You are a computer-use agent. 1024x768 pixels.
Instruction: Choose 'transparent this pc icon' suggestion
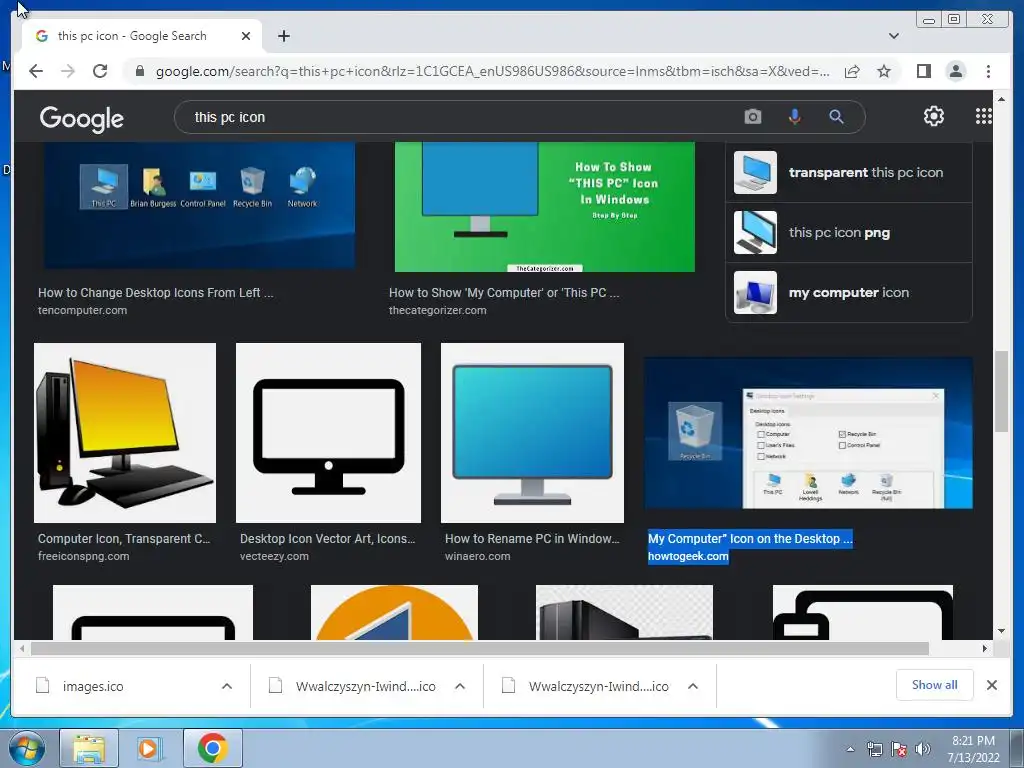click(x=848, y=172)
